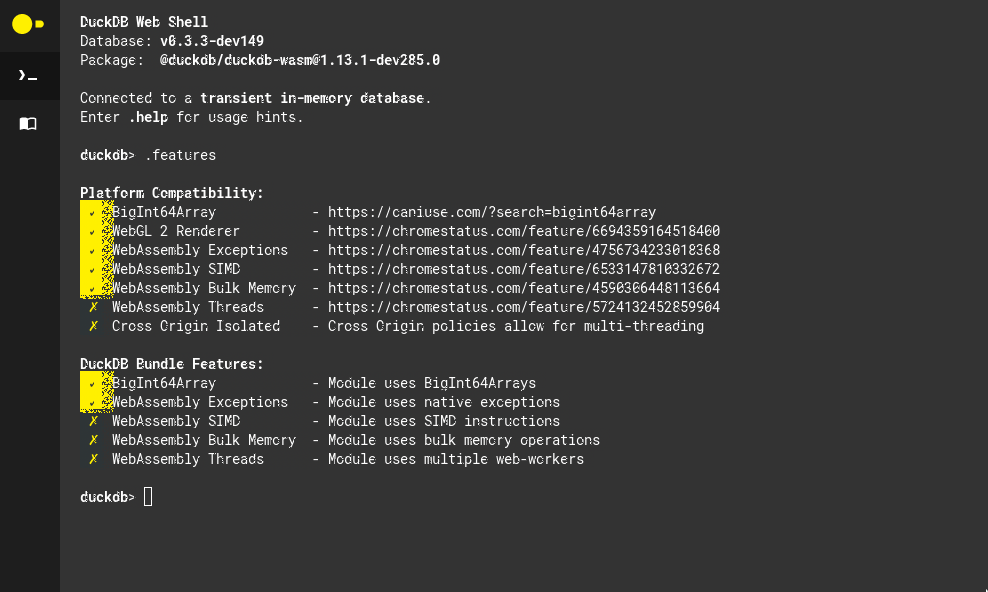Click the yellow duck logo's beak shape
The image size is (988, 592).
pyautogui.click(x=39, y=24)
